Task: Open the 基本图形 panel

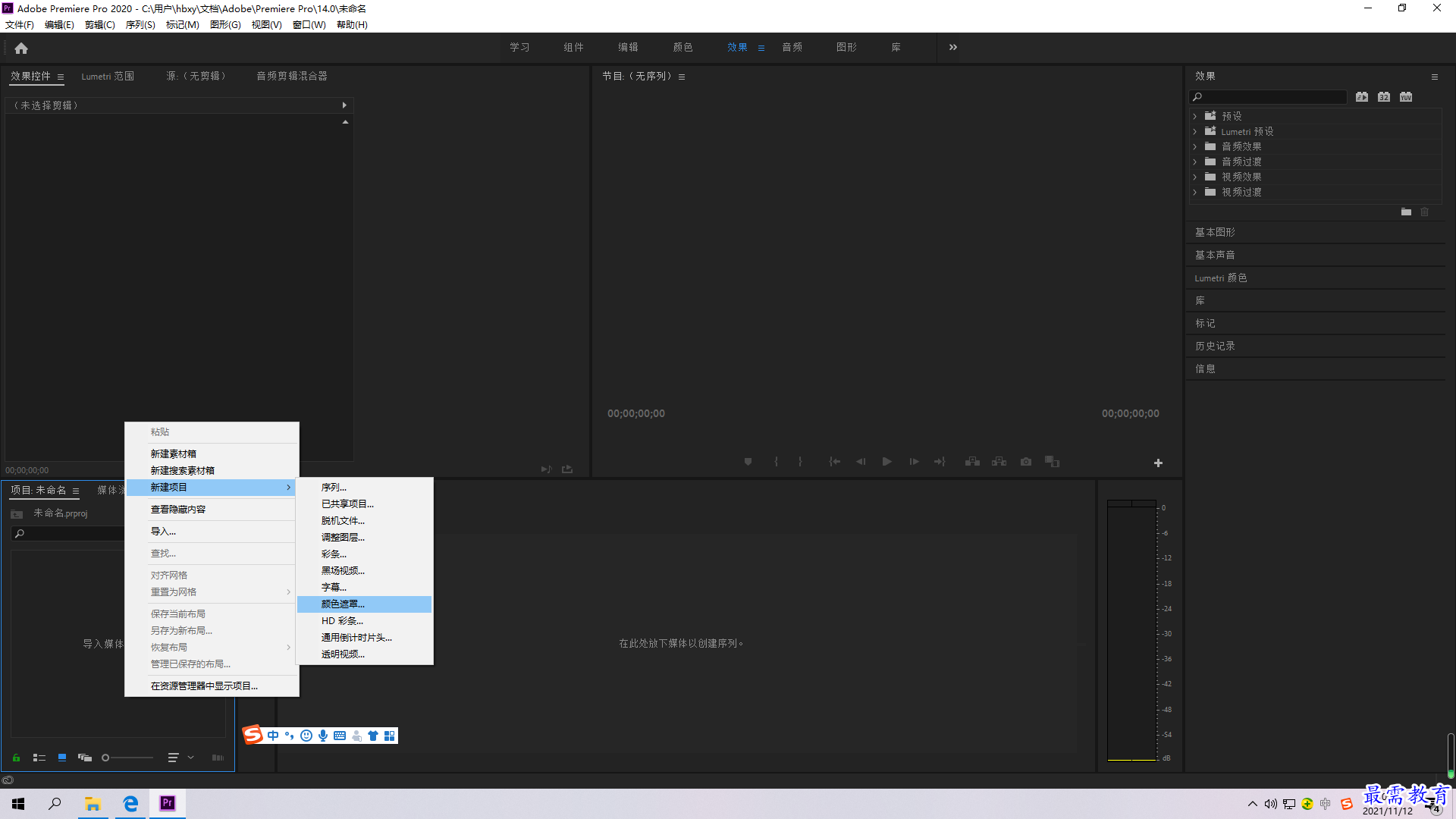Action: coord(1215,232)
